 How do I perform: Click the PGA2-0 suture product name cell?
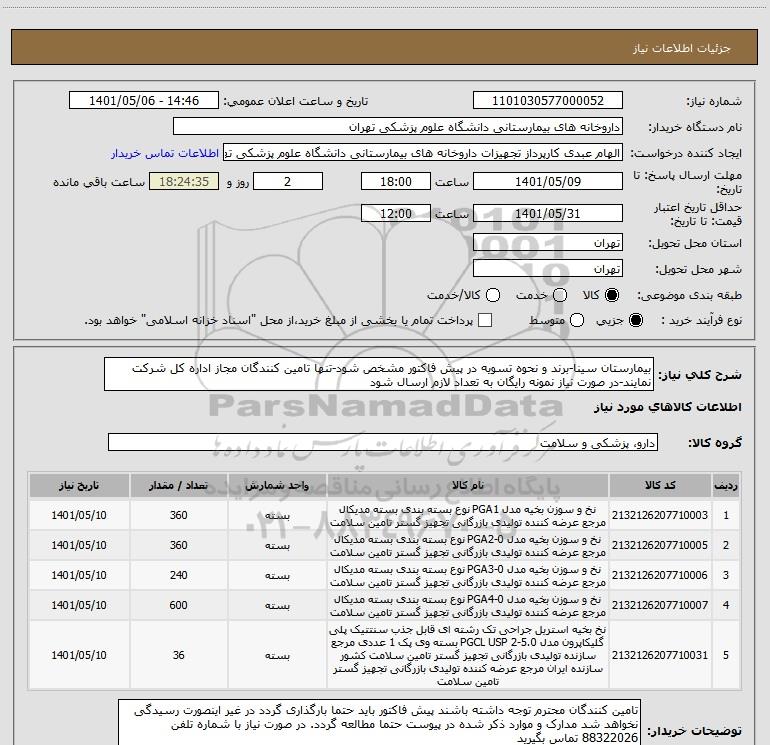coord(468,545)
